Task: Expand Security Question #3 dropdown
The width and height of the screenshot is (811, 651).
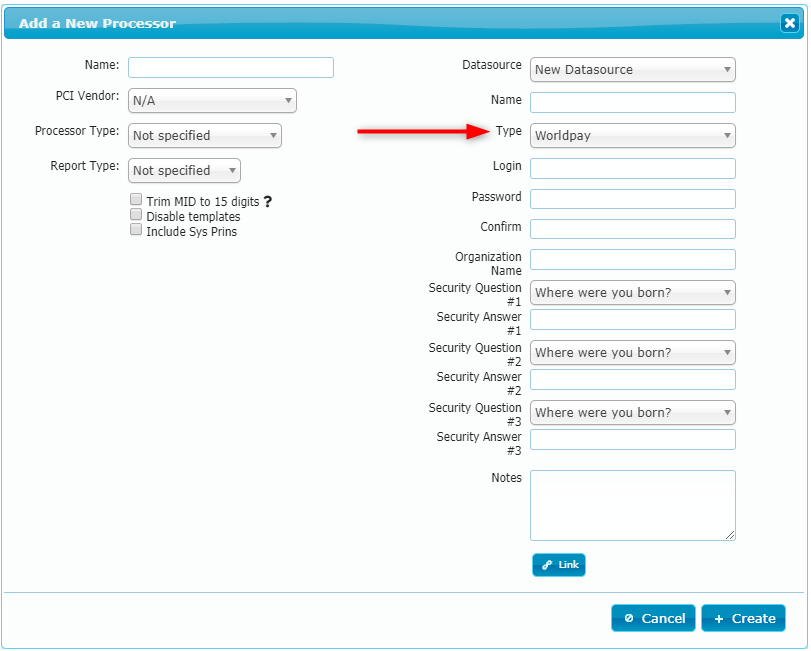Action: click(632, 413)
